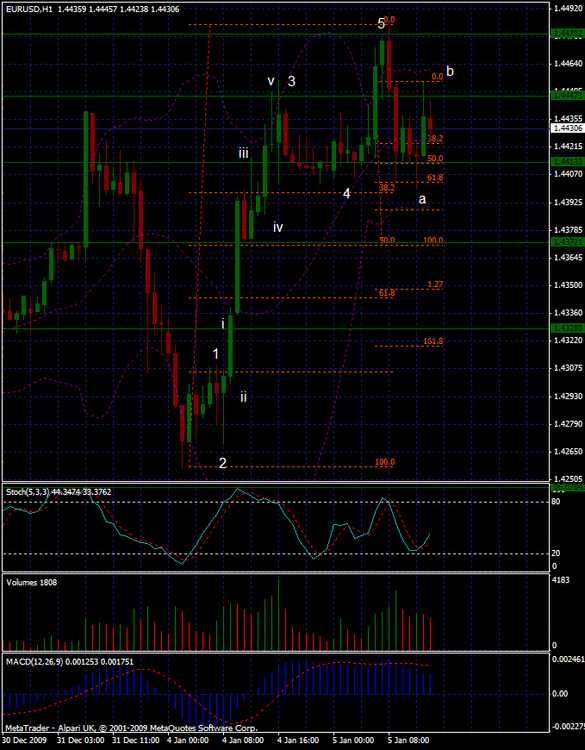Select the corrective wave label a

click(422, 199)
